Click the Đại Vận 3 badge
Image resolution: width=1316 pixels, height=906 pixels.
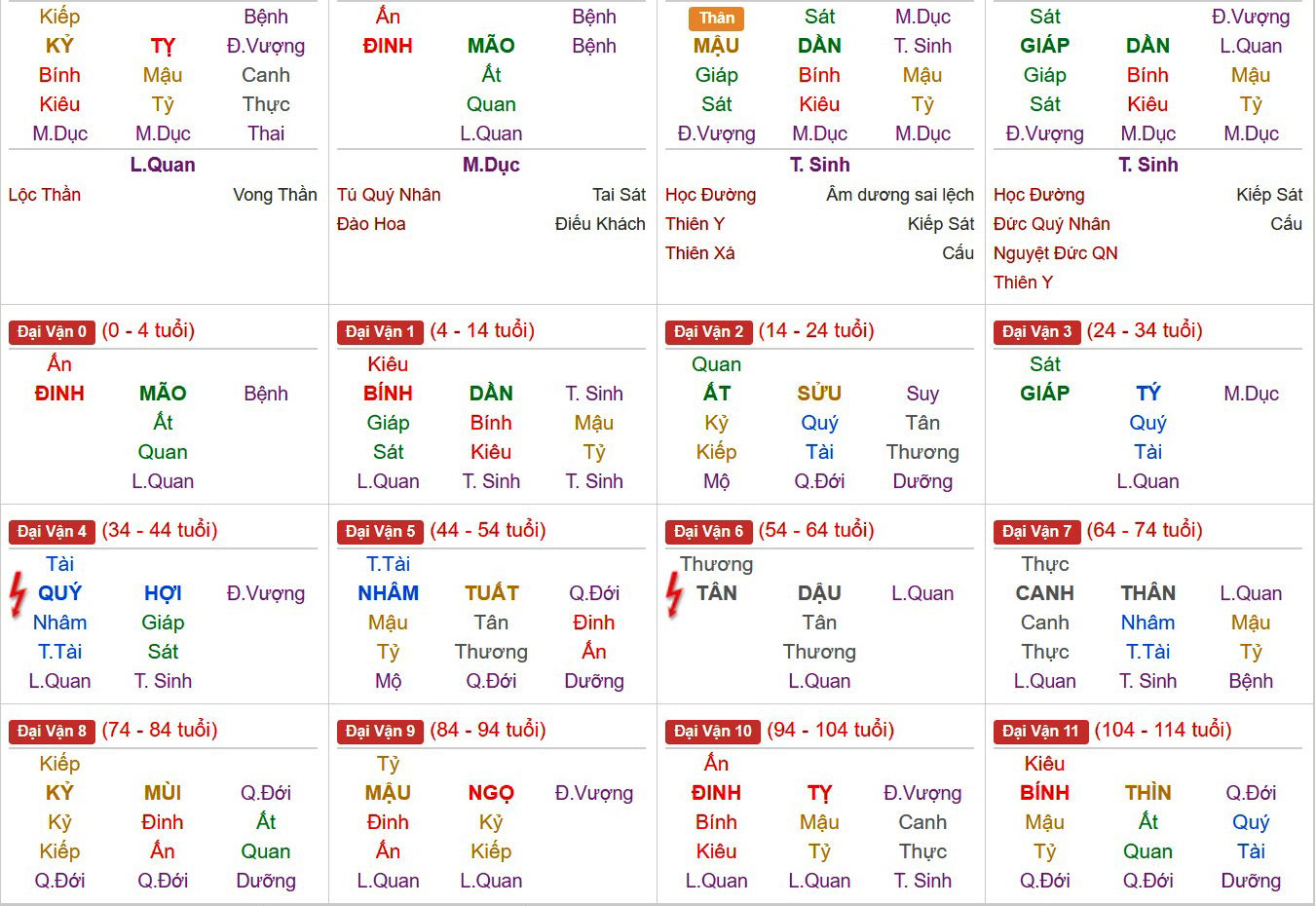tap(1036, 332)
